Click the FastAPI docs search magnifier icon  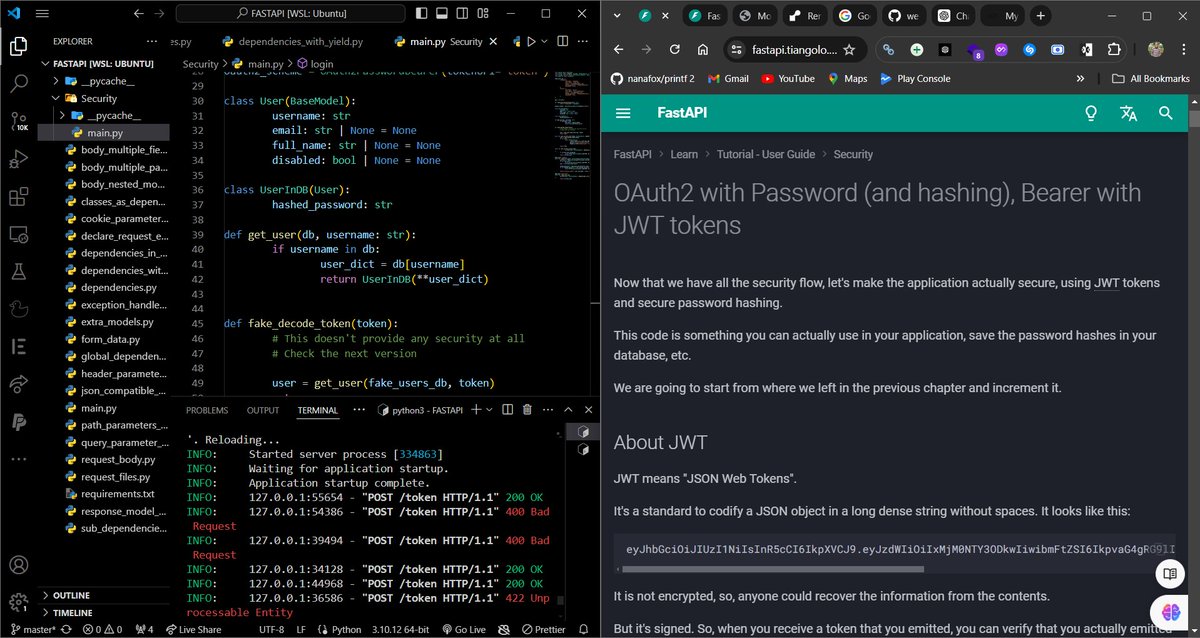tap(1166, 113)
